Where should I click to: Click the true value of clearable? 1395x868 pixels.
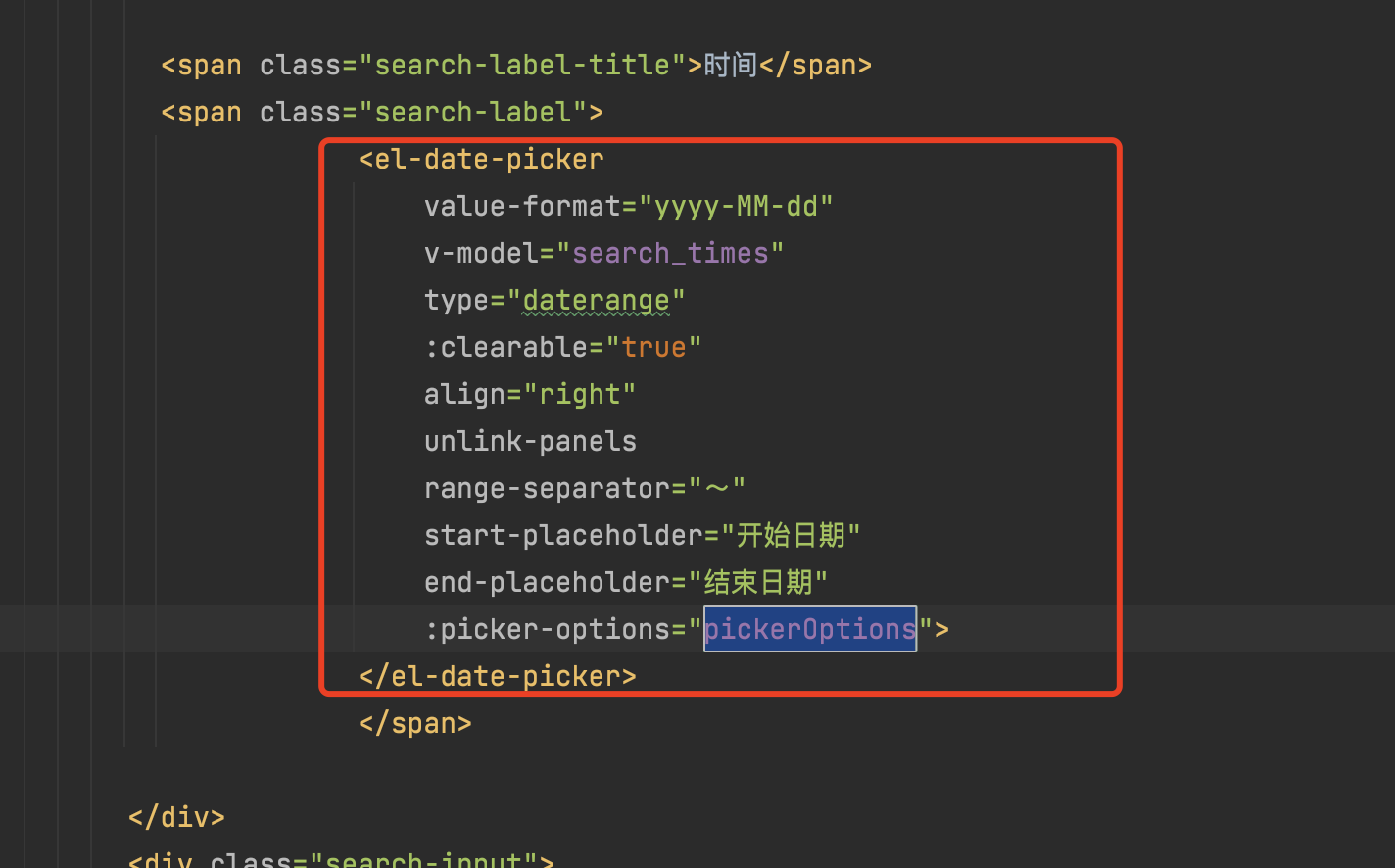(x=654, y=347)
